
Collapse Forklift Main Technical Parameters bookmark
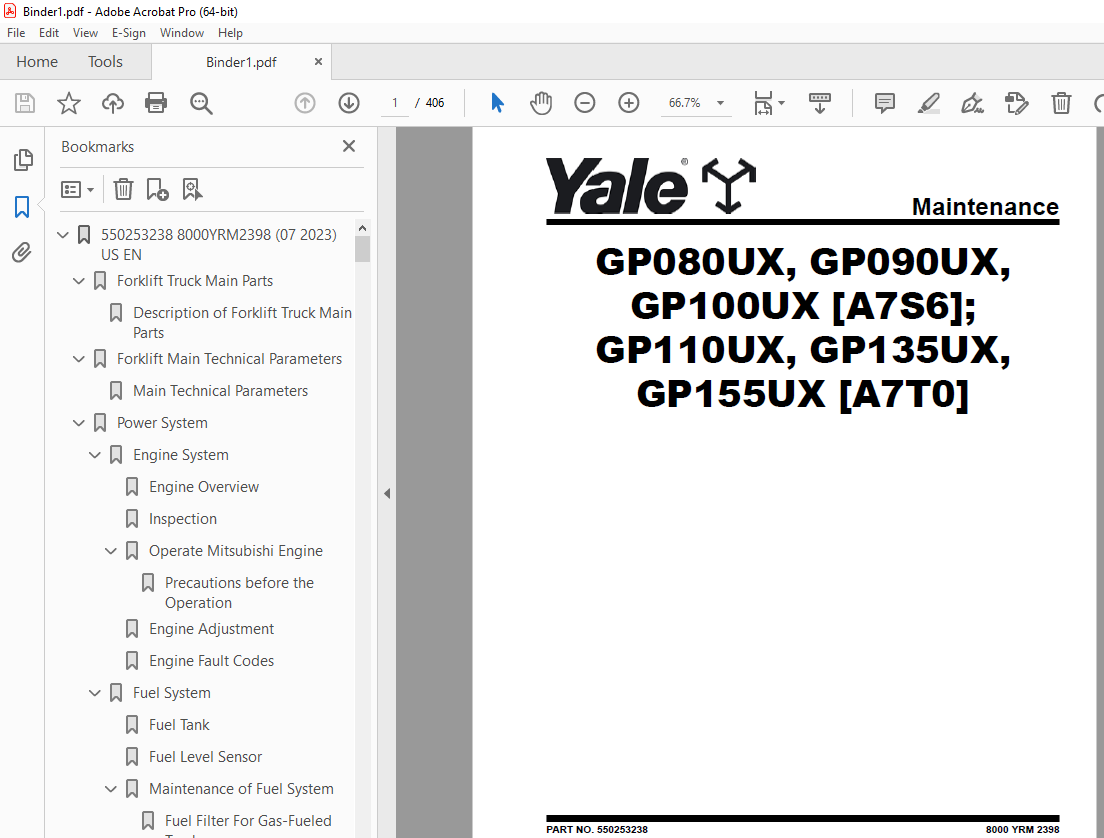click(x=79, y=359)
